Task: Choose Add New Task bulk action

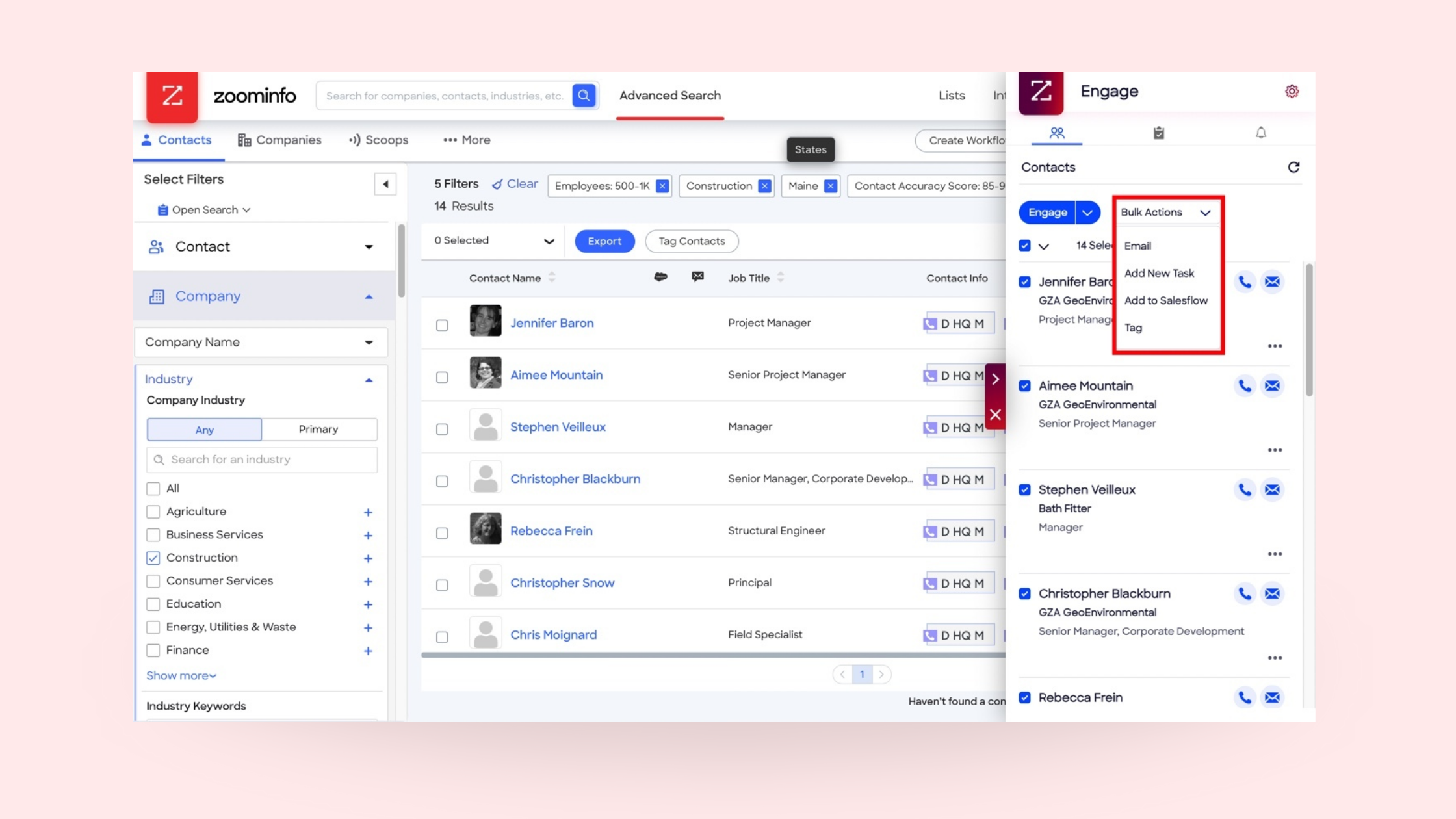Action: [x=1159, y=274]
